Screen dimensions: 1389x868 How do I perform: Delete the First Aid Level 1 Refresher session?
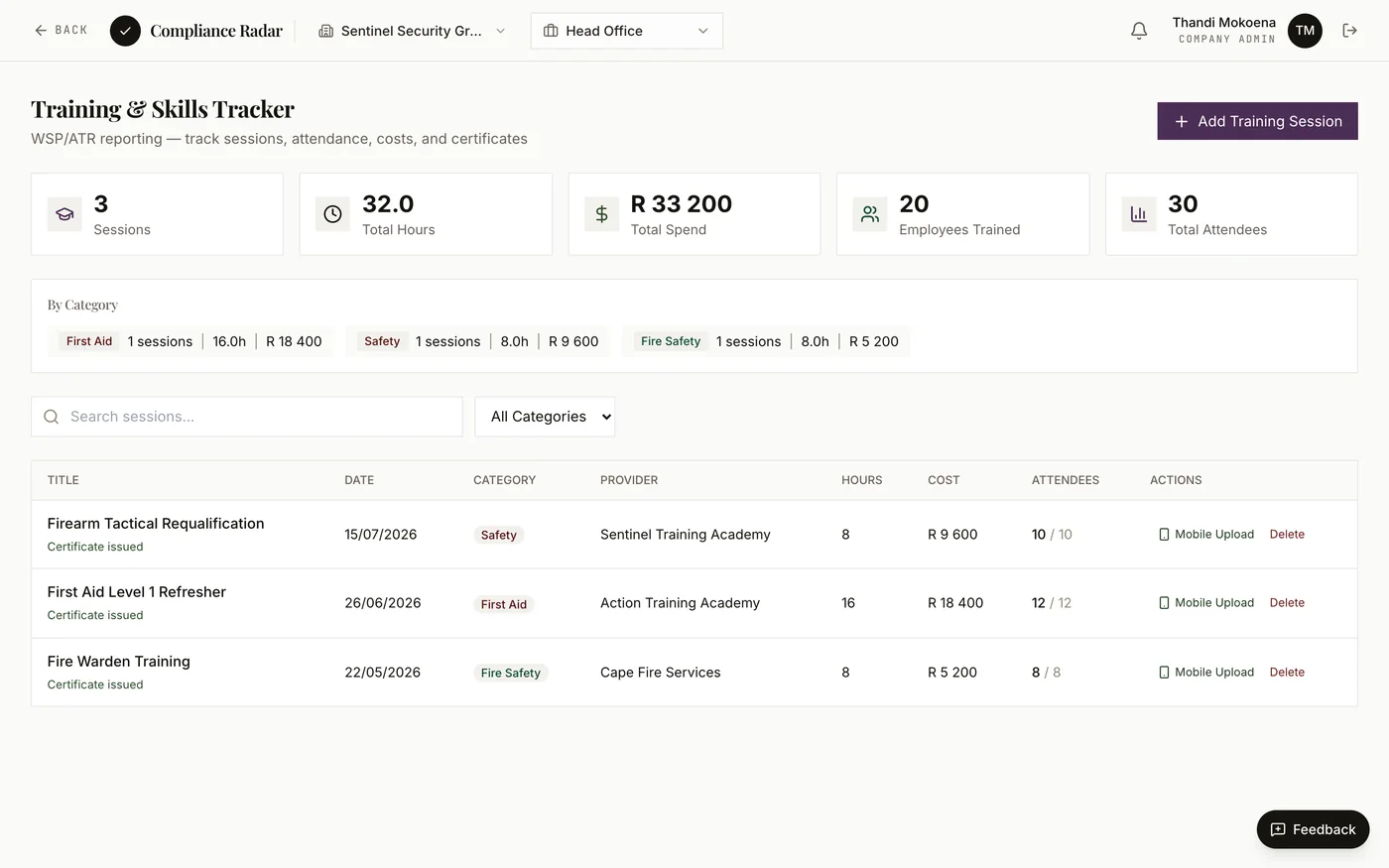click(1287, 603)
